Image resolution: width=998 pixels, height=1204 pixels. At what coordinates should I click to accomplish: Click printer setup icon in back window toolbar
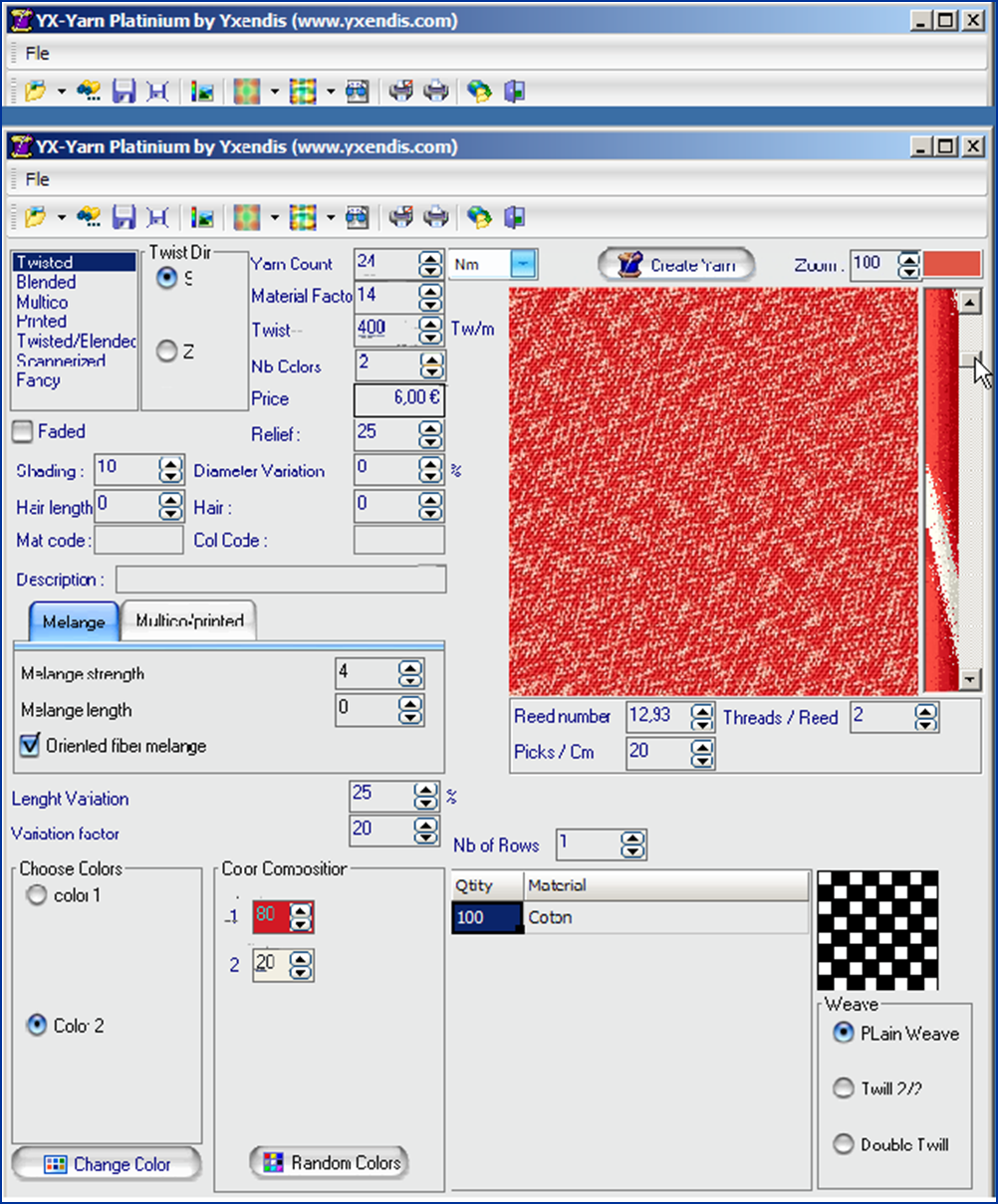coord(401,92)
